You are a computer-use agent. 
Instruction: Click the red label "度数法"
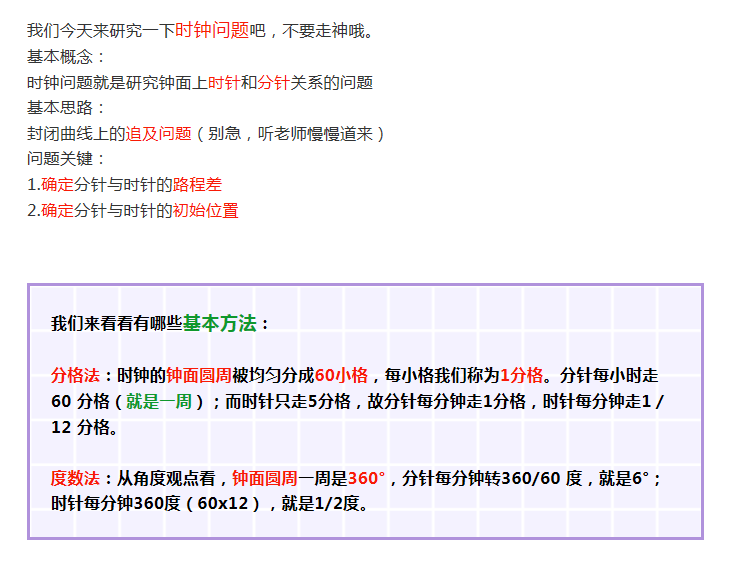click(x=76, y=478)
